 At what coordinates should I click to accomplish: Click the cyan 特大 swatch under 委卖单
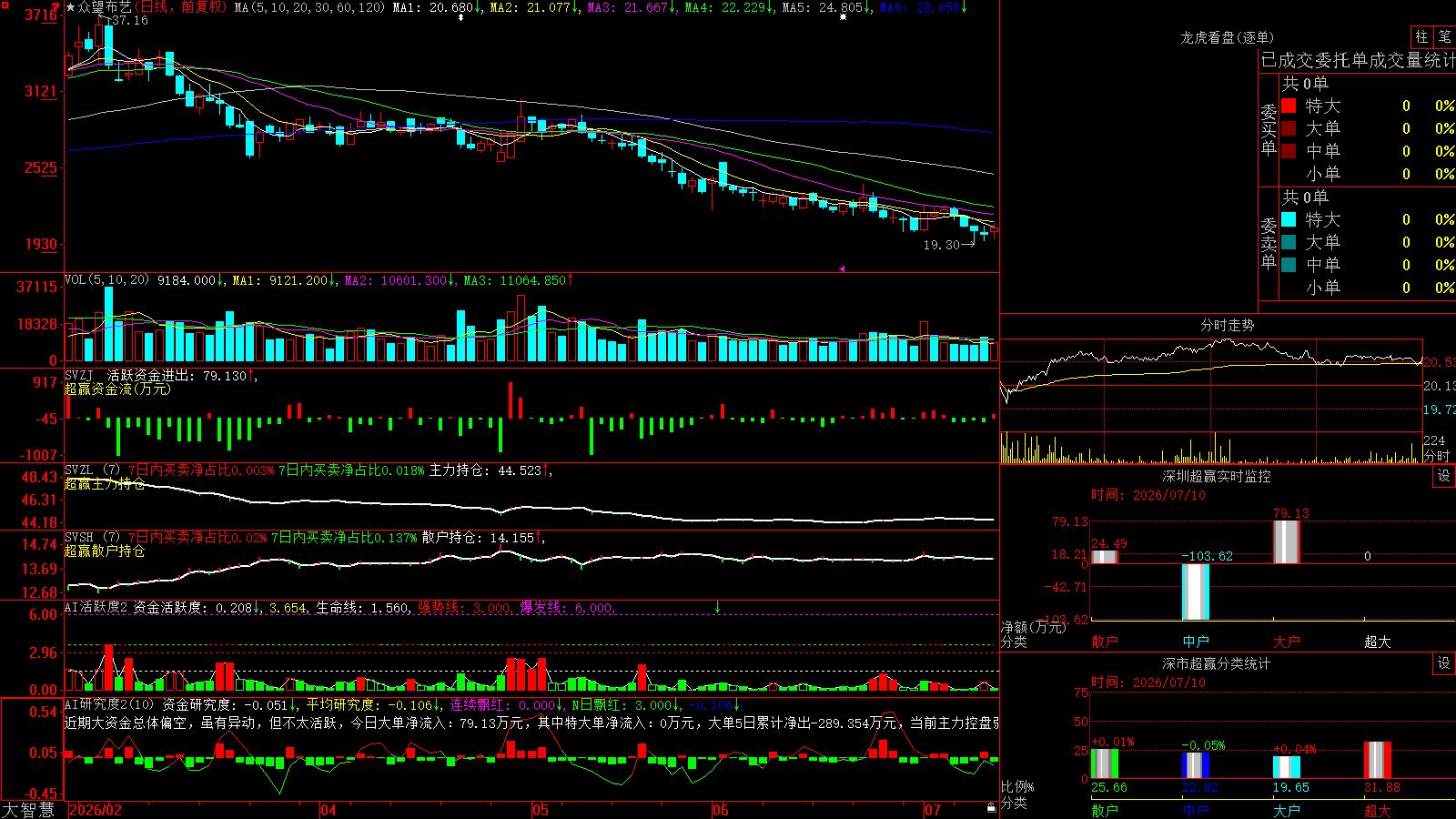click(x=1289, y=219)
